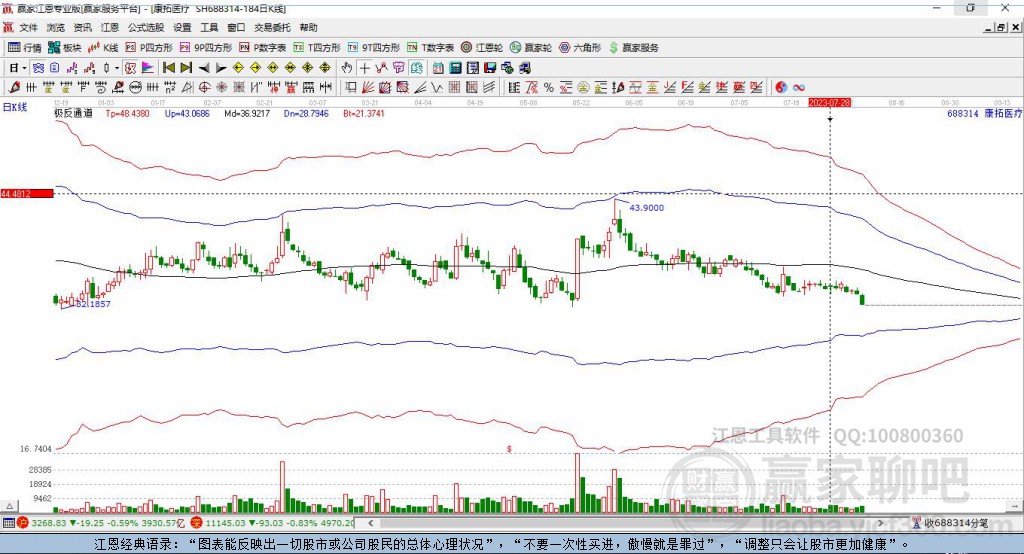Click the 极反通道 indicator label
Viewport: 1024px width, 554px height.
(73, 113)
